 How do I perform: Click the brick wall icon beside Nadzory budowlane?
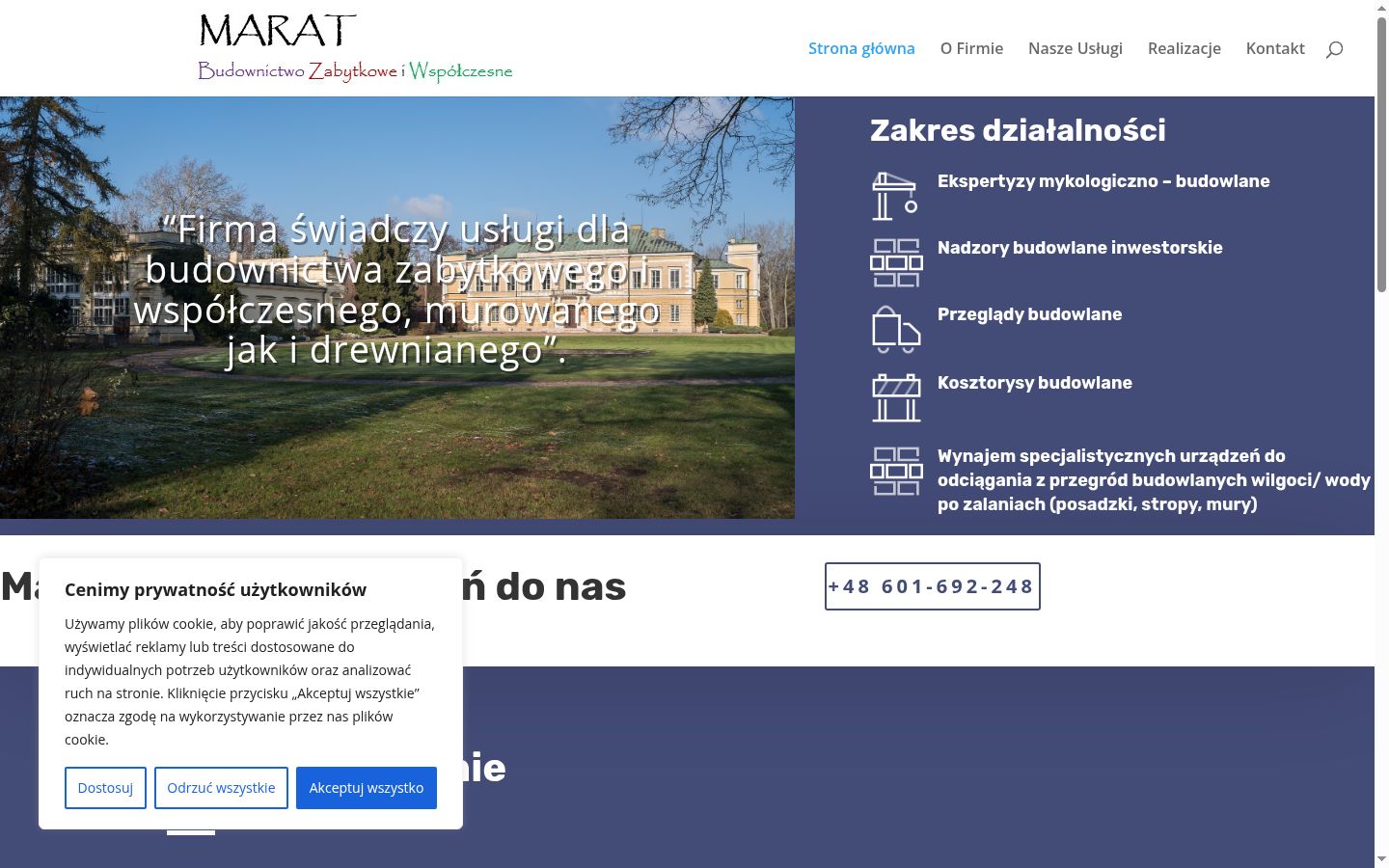pyautogui.click(x=896, y=262)
